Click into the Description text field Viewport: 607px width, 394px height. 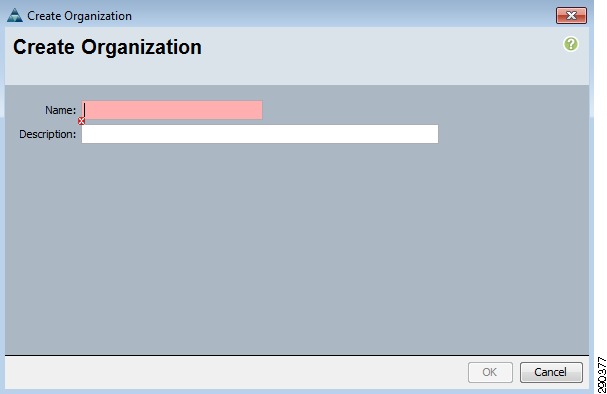pos(260,134)
